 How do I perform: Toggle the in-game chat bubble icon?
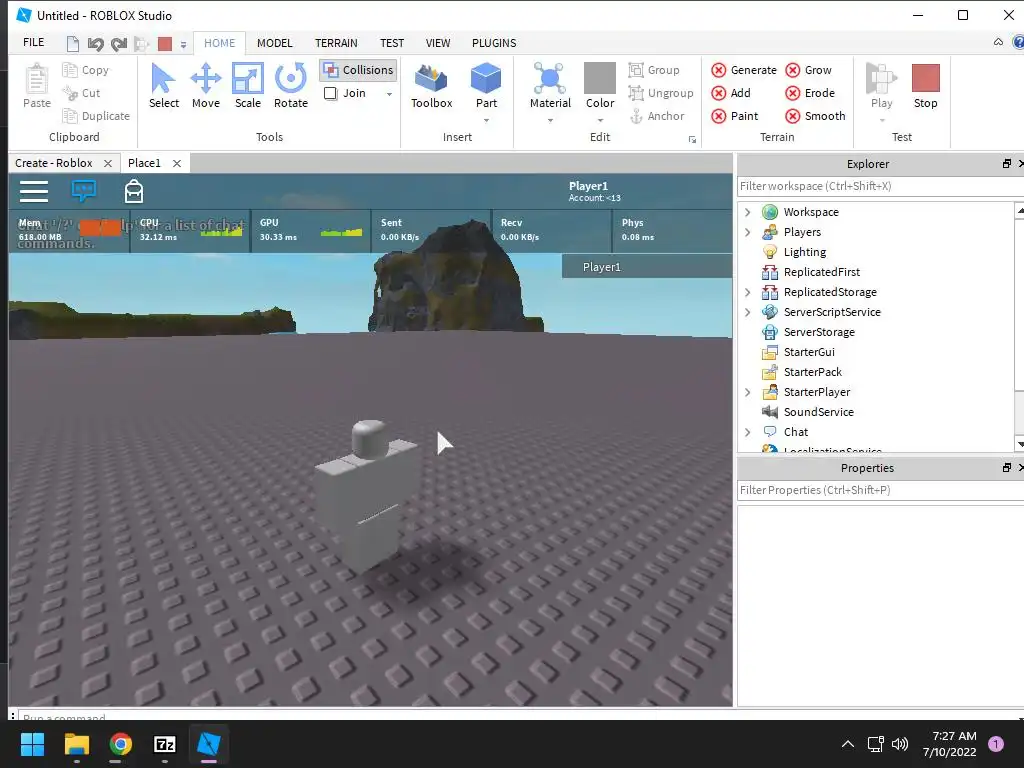coord(84,191)
